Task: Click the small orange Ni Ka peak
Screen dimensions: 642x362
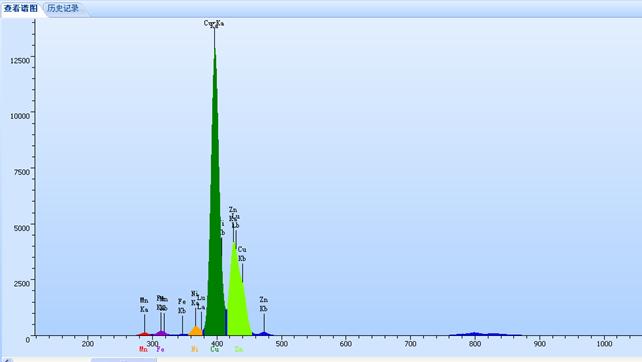Action: (196, 331)
